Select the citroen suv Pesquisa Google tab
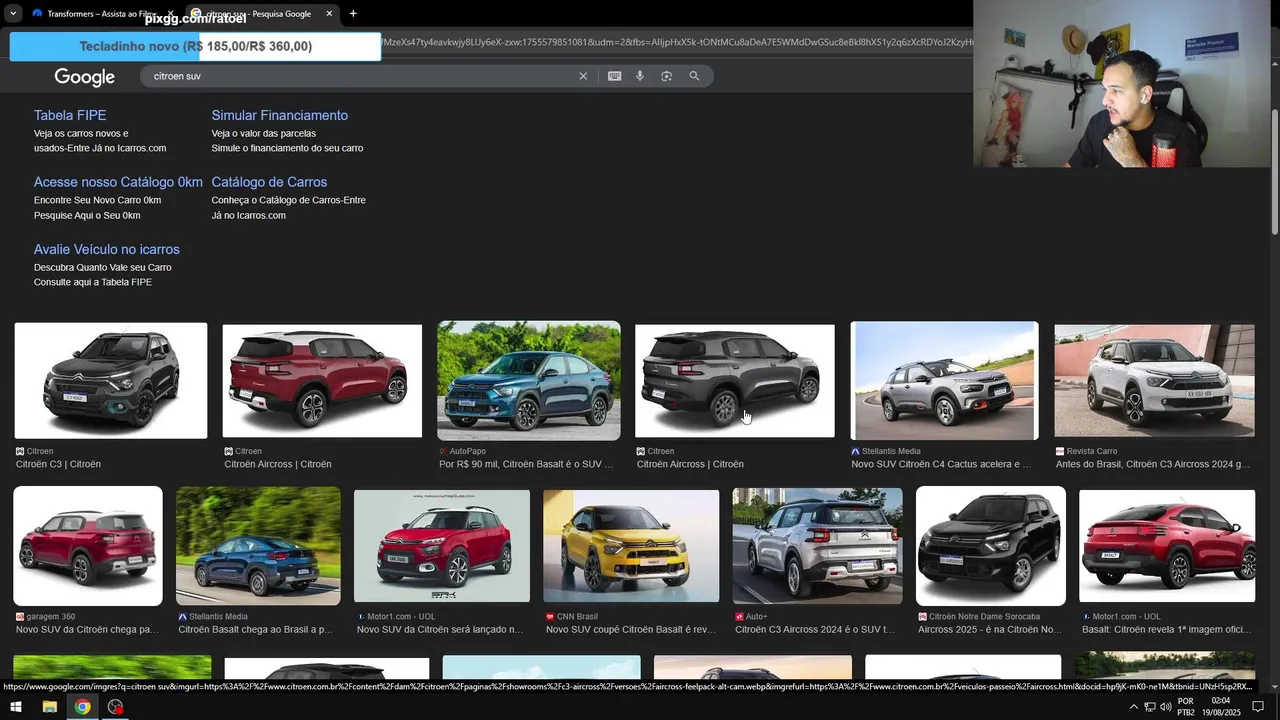The height and width of the screenshot is (720, 1280). point(261,14)
